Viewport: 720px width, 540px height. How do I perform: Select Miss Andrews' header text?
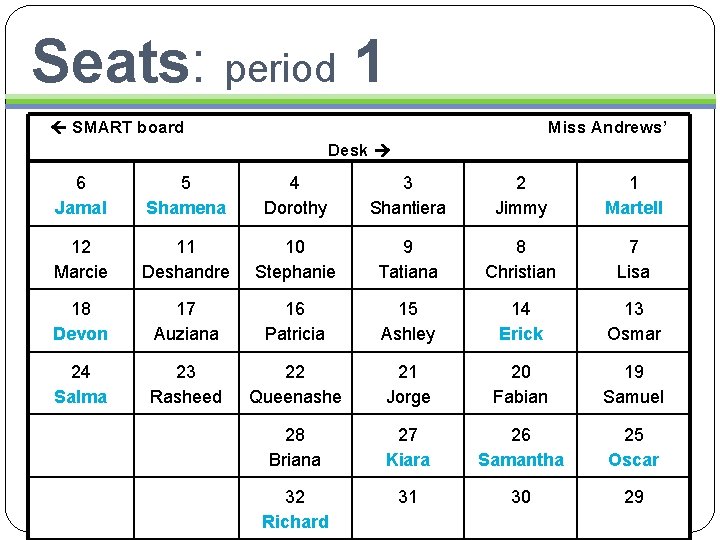click(606, 127)
